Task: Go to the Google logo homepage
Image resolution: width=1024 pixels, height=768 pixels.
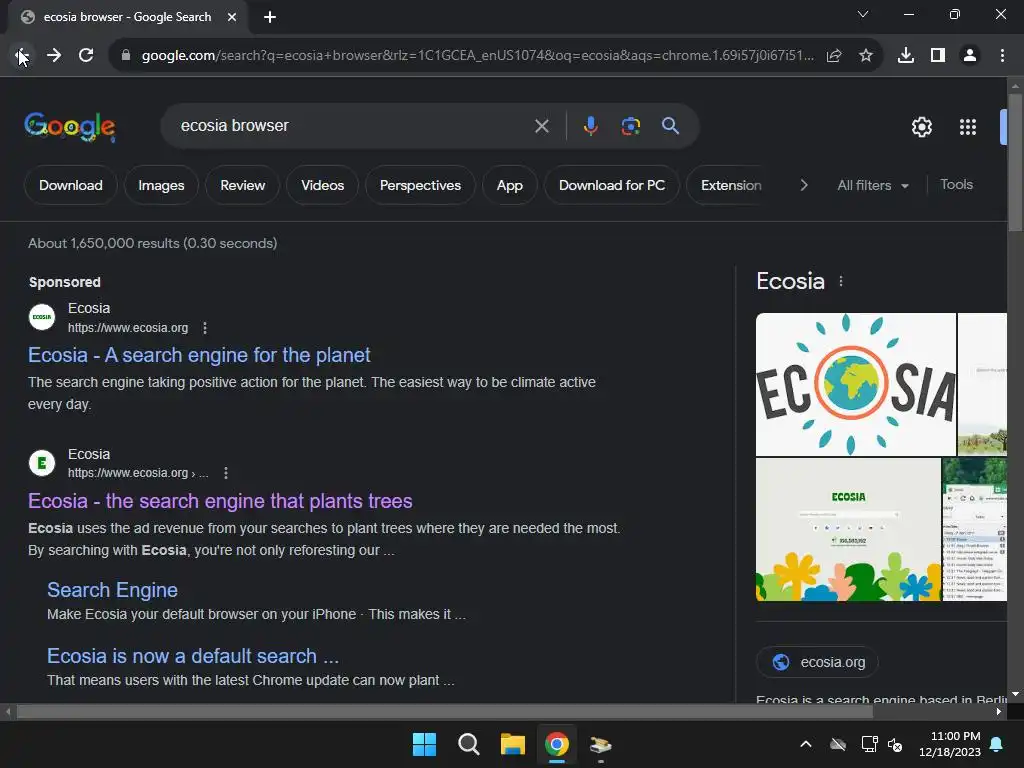Action: (70, 126)
